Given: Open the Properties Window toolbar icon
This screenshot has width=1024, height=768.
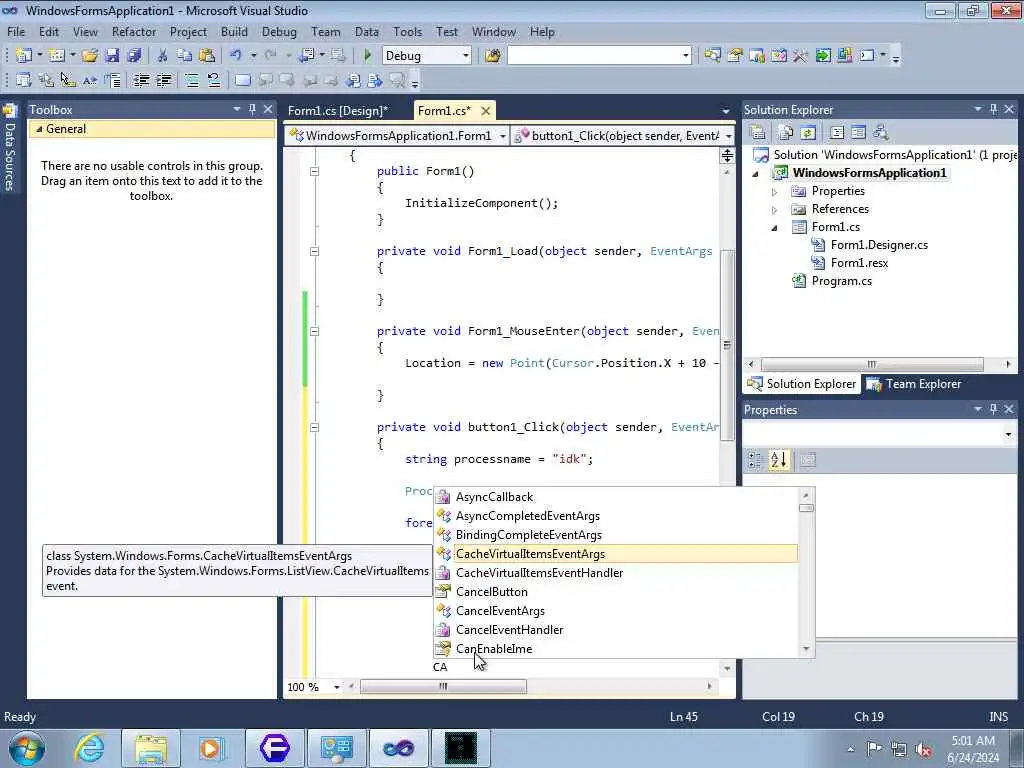Looking at the screenshot, I should pyautogui.click(x=735, y=56).
